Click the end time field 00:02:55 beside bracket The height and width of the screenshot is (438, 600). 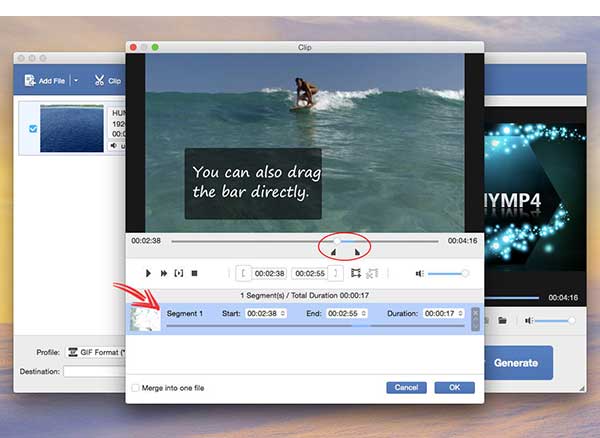point(310,274)
